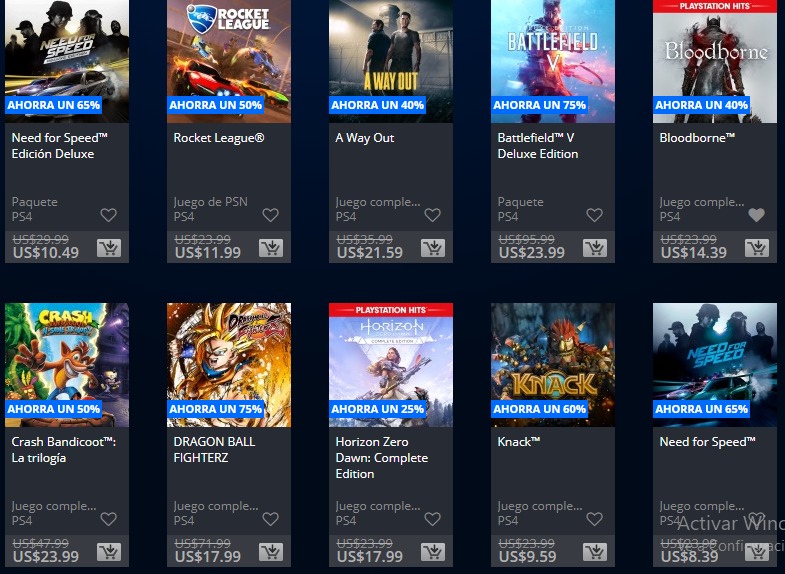This screenshot has width=785, height=574.
Task: Add Knack to shopping cart
Action: (594, 553)
